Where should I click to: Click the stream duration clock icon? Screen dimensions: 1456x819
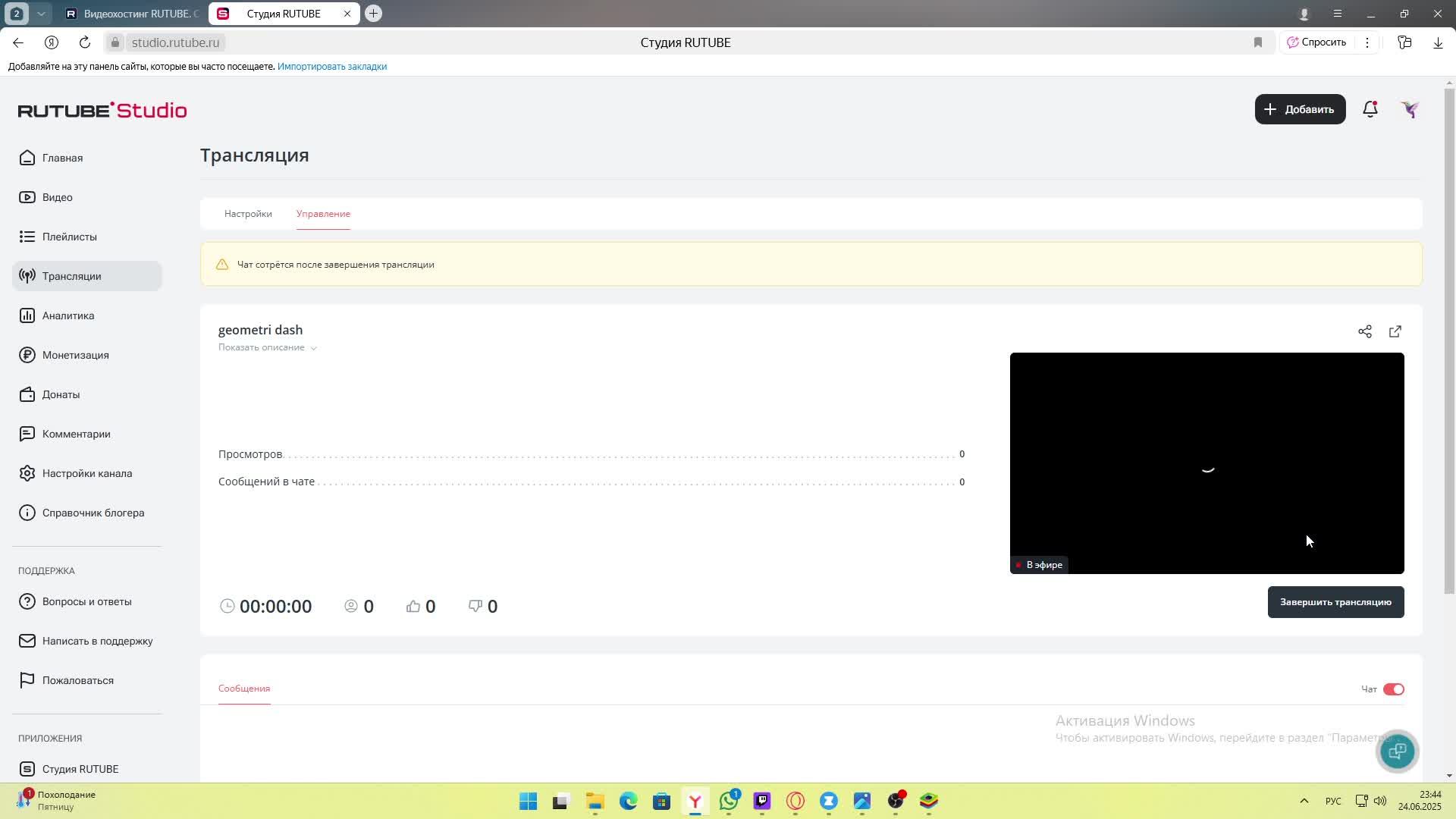click(227, 606)
